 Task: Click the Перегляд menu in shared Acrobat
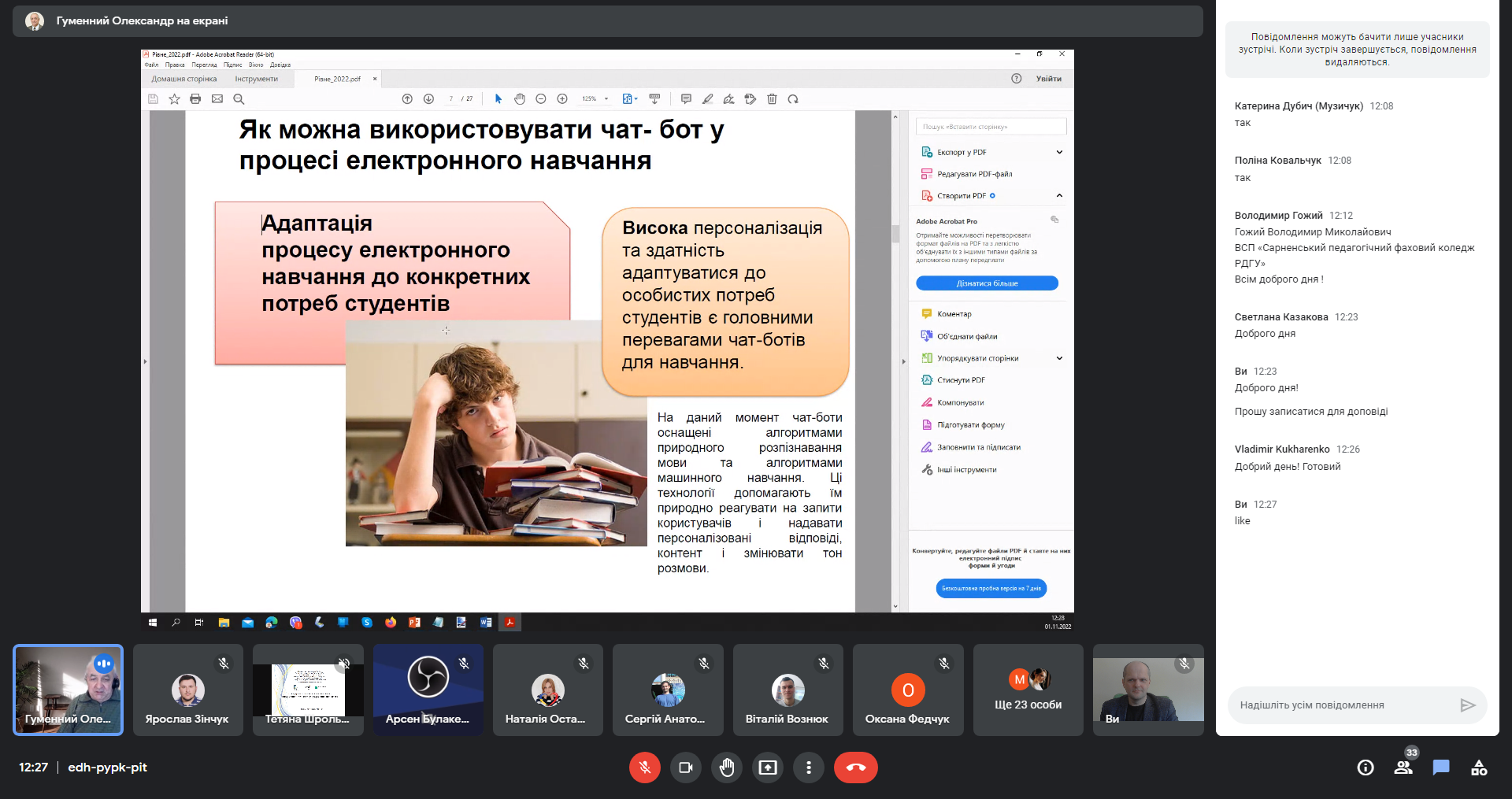point(204,65)
